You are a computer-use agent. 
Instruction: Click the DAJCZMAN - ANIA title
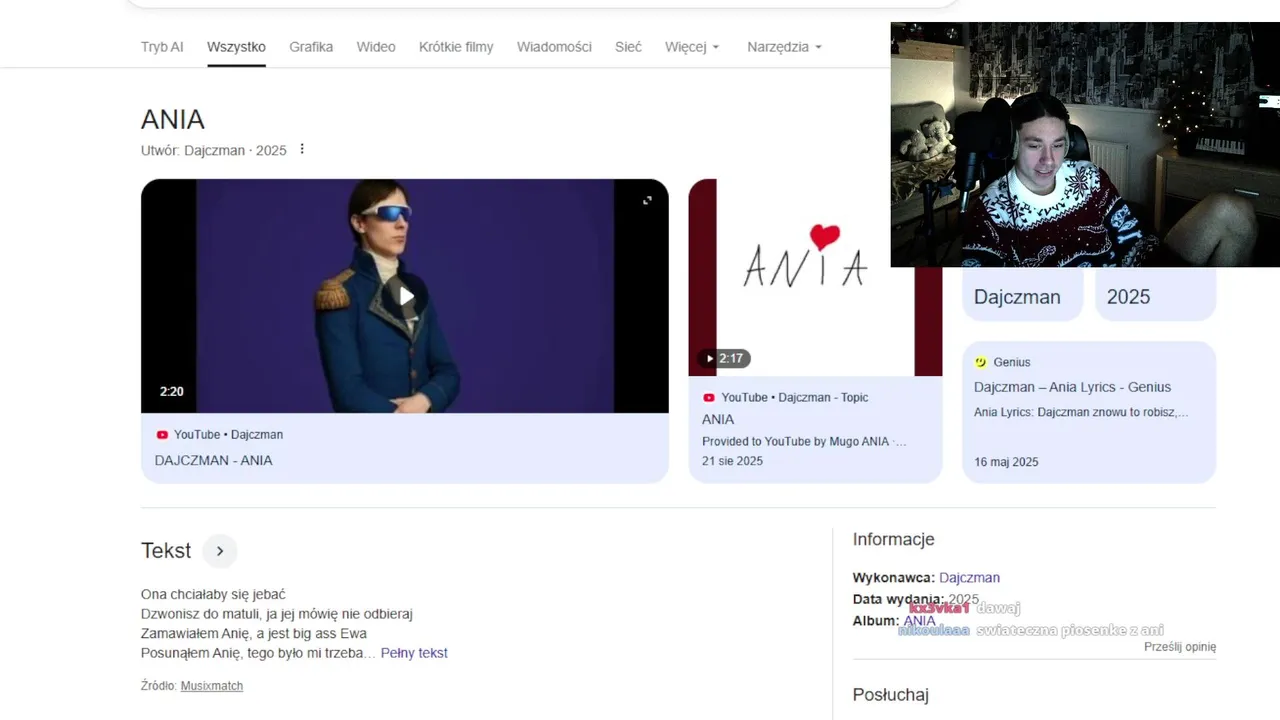click(x=213, y=460)
